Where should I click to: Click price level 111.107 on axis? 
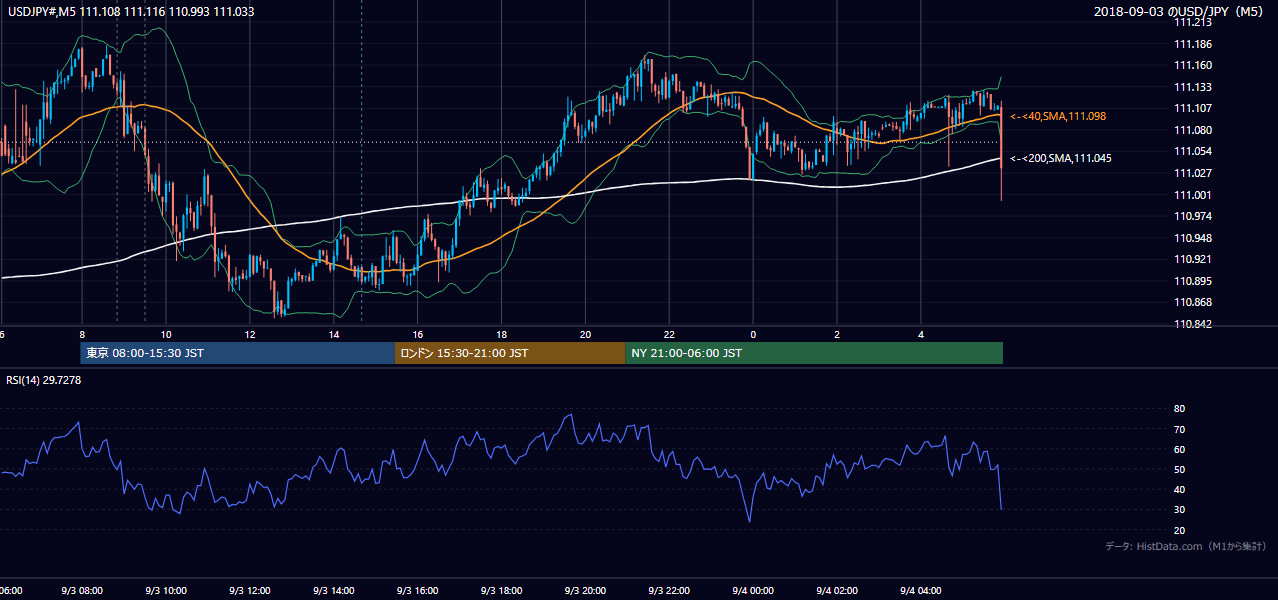click(x=1195, y=108)
